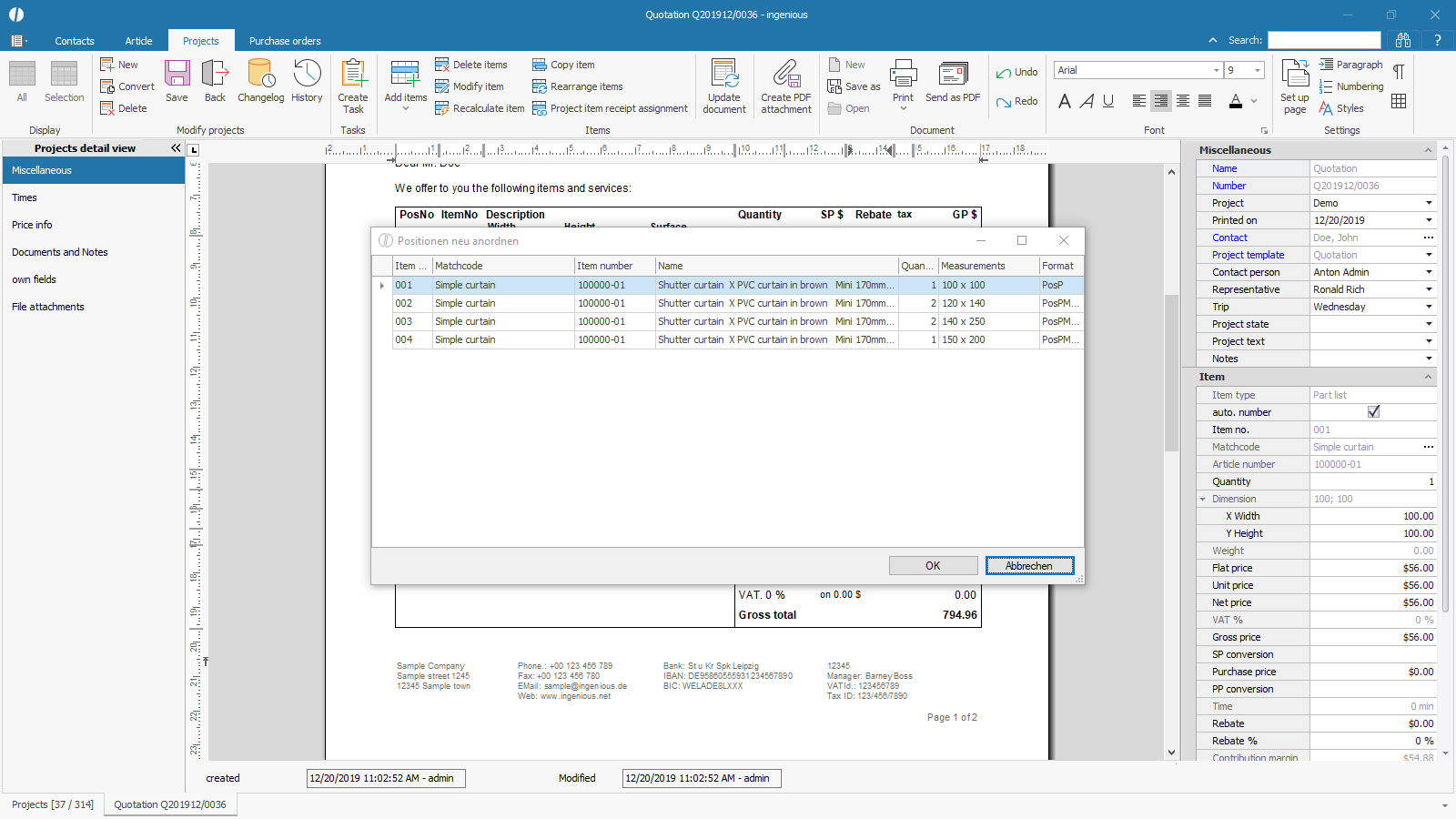
Task: Click the Abbrechen button
Action: click(x=1029, y=566)
